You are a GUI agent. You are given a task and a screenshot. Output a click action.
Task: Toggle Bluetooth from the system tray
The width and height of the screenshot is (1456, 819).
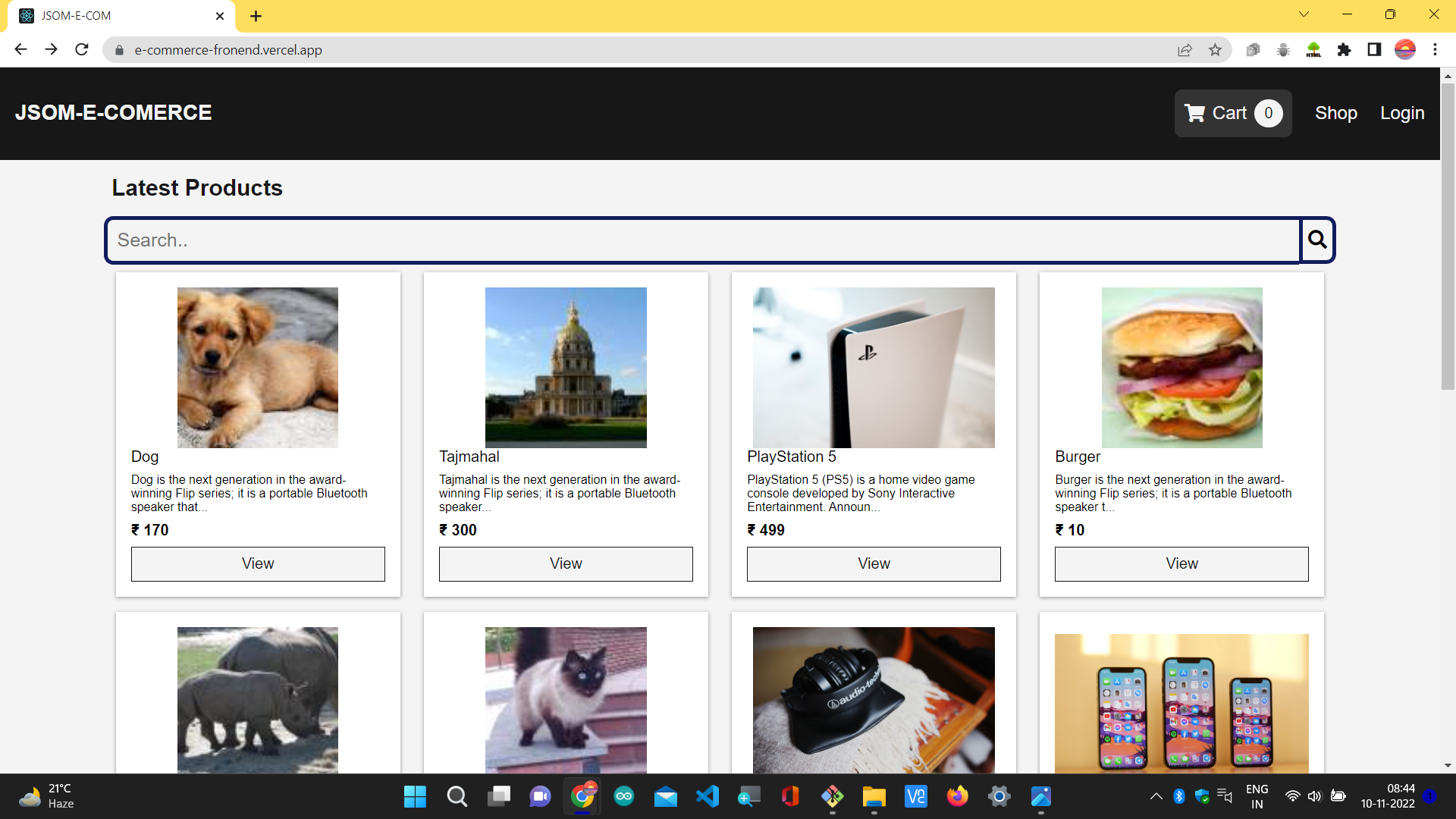tap(1179, 796)
